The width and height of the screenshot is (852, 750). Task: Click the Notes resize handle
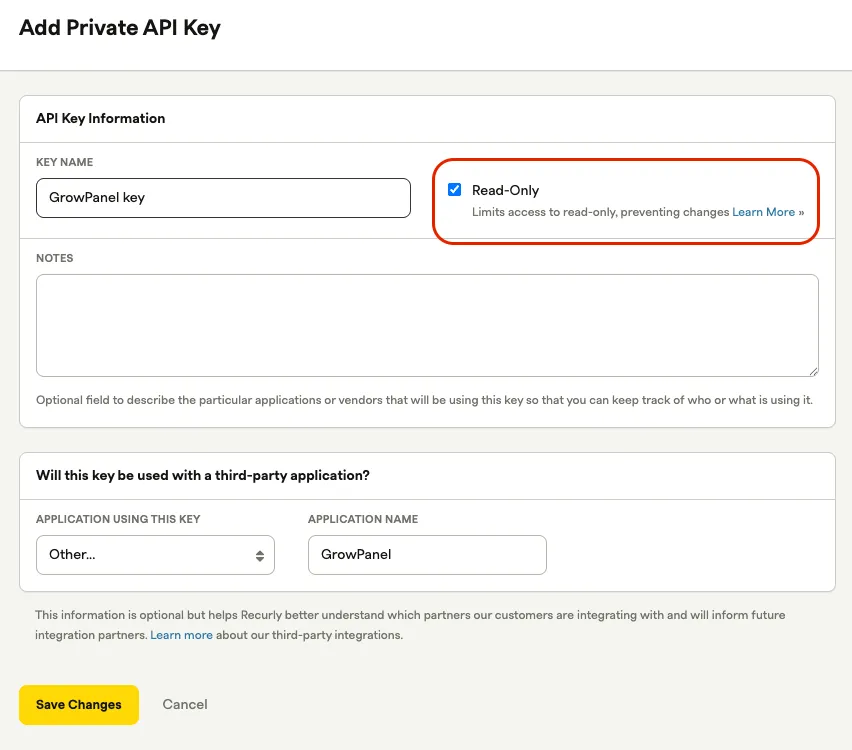(814, 372)
